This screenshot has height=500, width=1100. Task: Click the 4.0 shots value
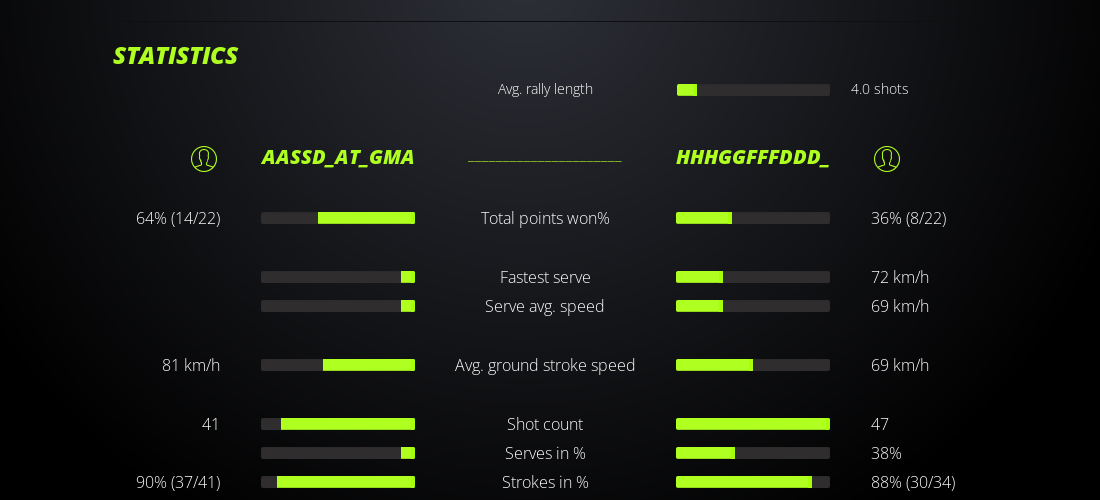(x=879, y=89)
